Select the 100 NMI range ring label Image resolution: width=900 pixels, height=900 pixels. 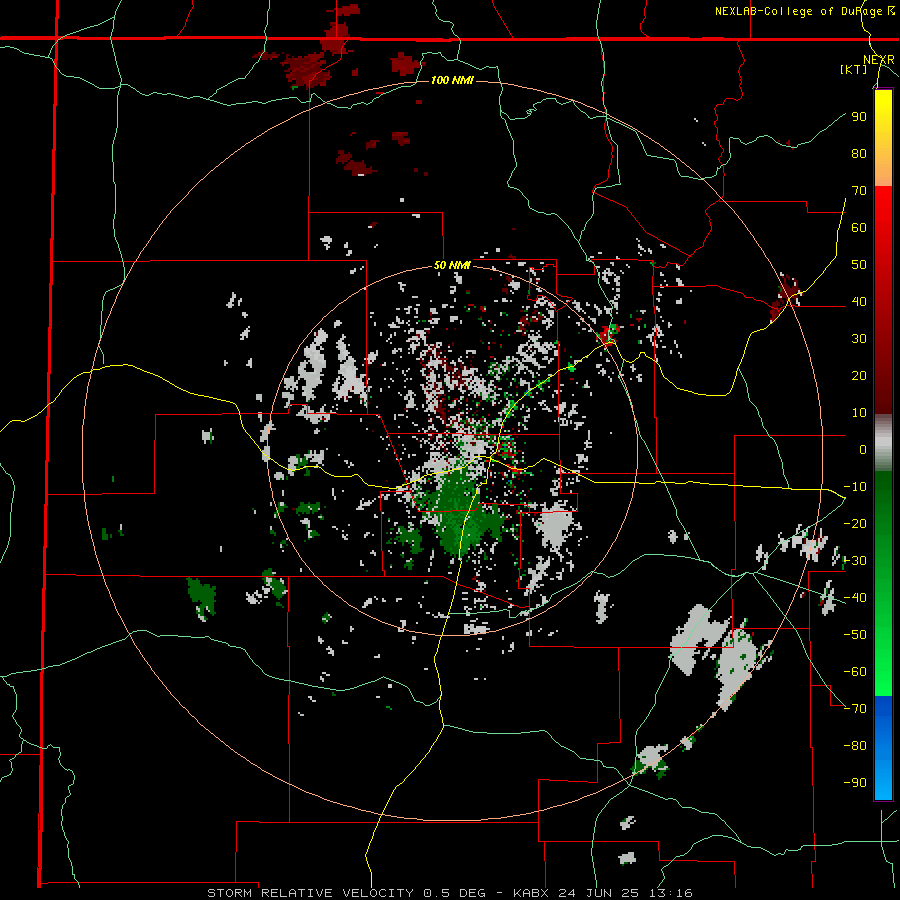[452, 80]
